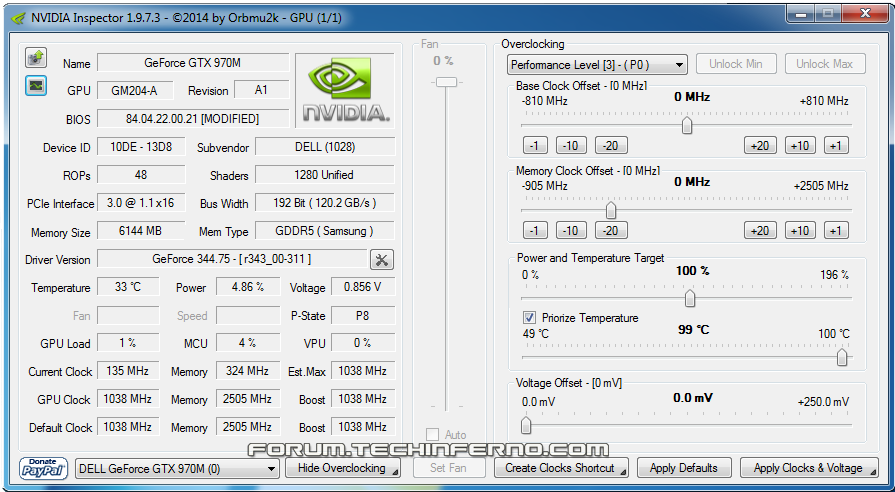Image resolution: width=895 pixels, height=492 pixels.
Task: Click the Driver Version field
Action: pyautogui.click(x=232, y=259)
